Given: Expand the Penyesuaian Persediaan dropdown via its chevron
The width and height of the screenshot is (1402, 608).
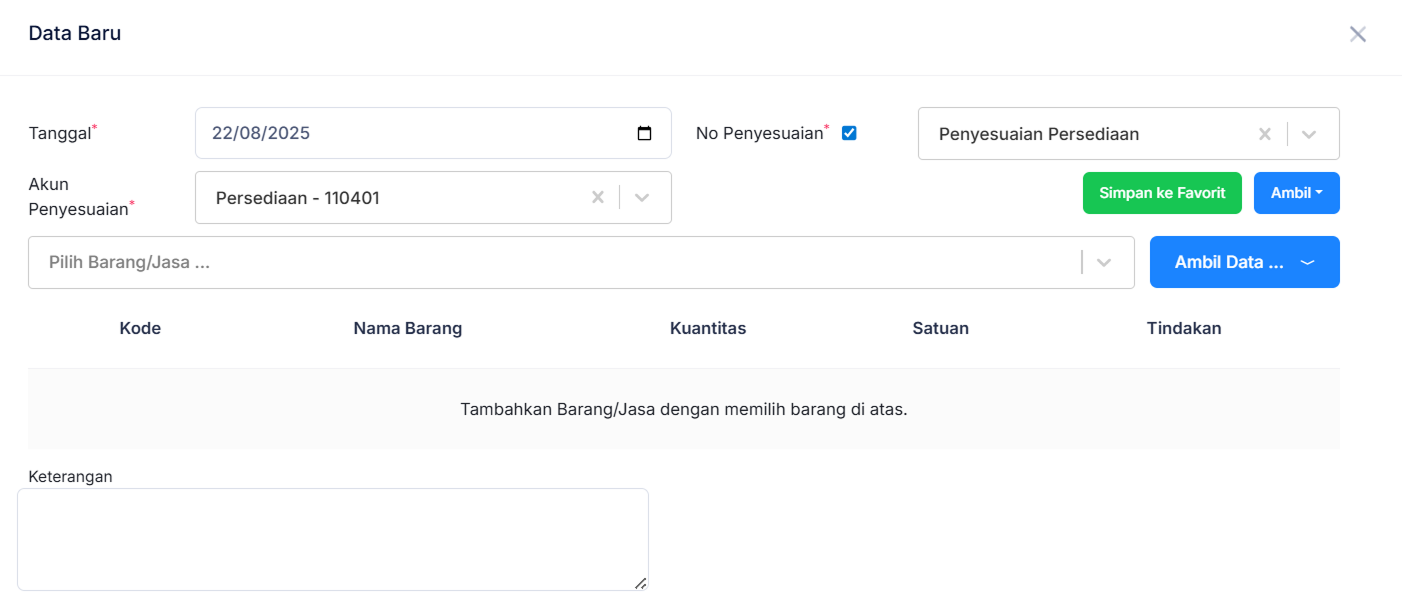Looking at the screenshot, I should click(1310, 132).
